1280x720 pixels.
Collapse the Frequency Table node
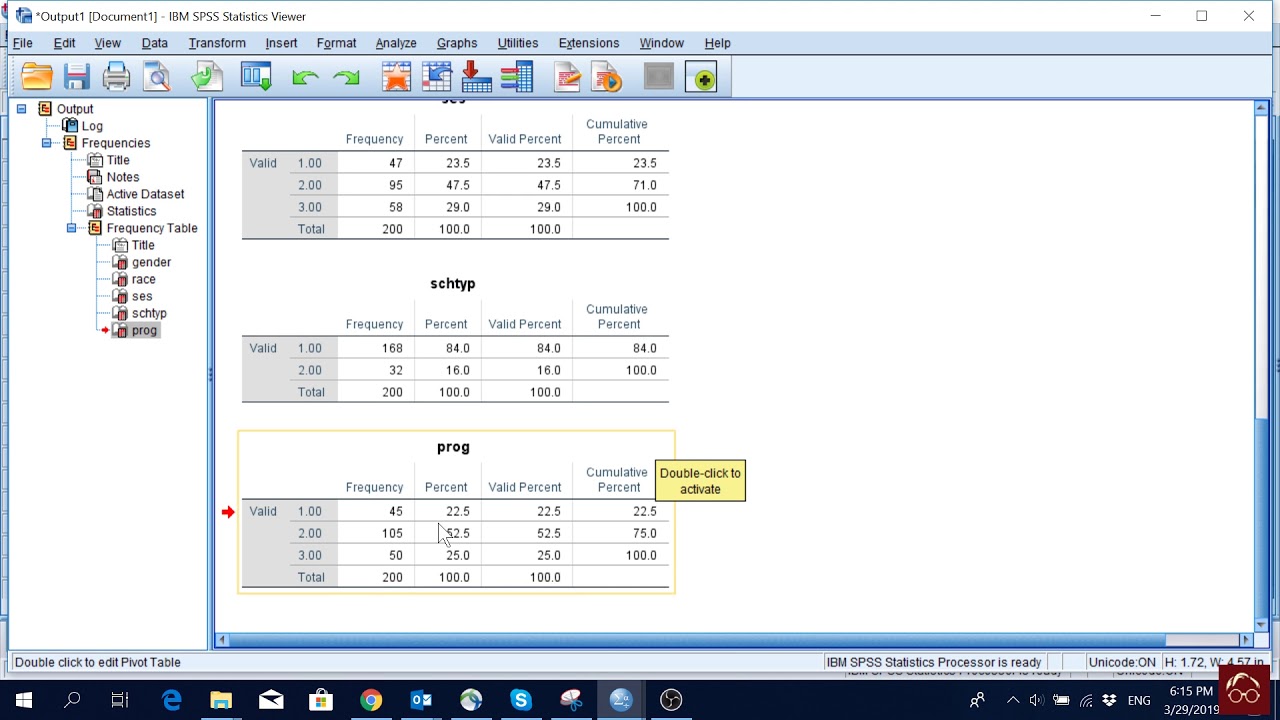pos(71,228)
